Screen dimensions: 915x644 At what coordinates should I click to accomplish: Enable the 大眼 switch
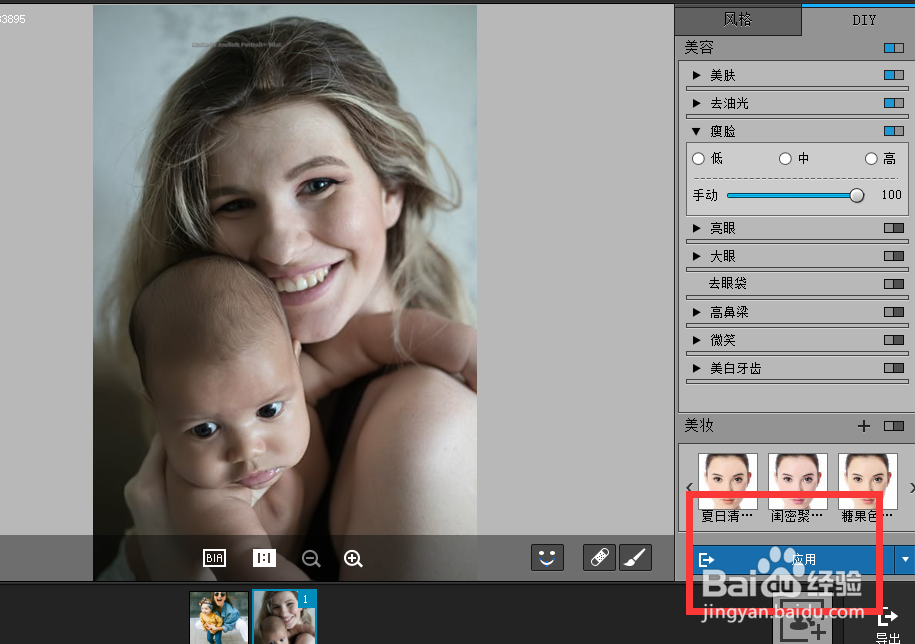pos(893,256)
